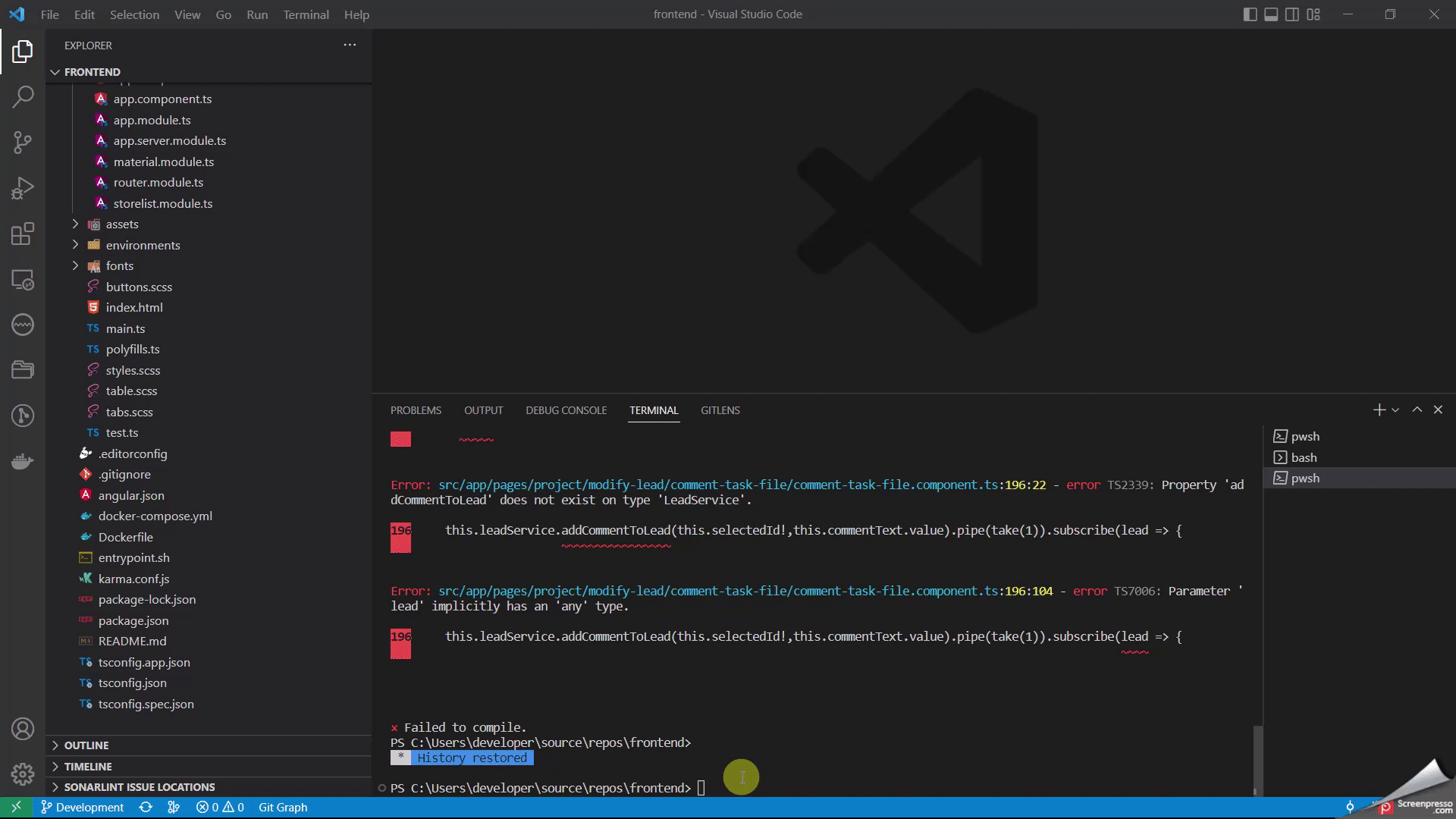Viewport: 1456px width, 819px height.
Task: Open the Extensions view
Action: click(x=23, y=234)
